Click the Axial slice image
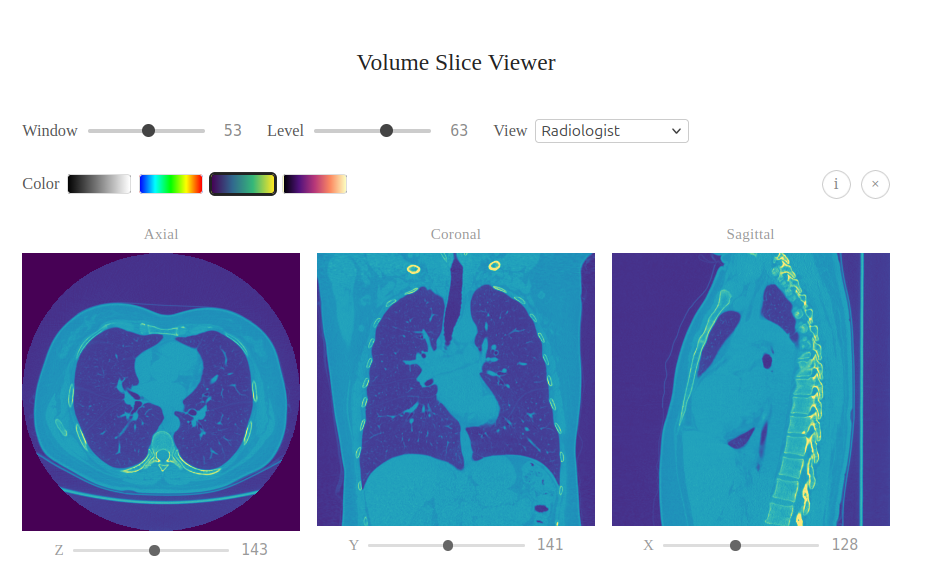Image resolution: width=936 pixels, height=577 pixels. click(160, 390)
